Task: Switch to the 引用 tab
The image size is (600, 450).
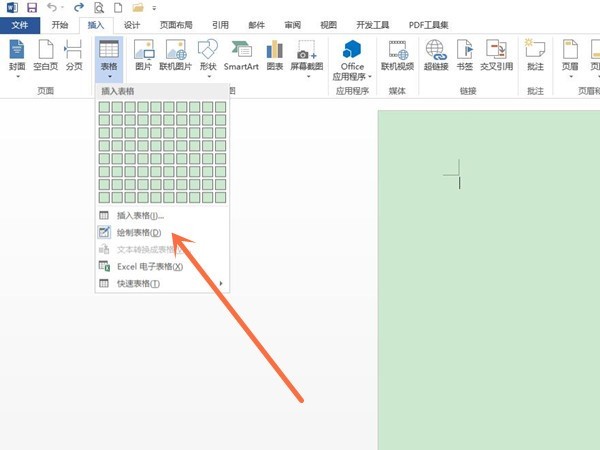Action: [220, 25]
